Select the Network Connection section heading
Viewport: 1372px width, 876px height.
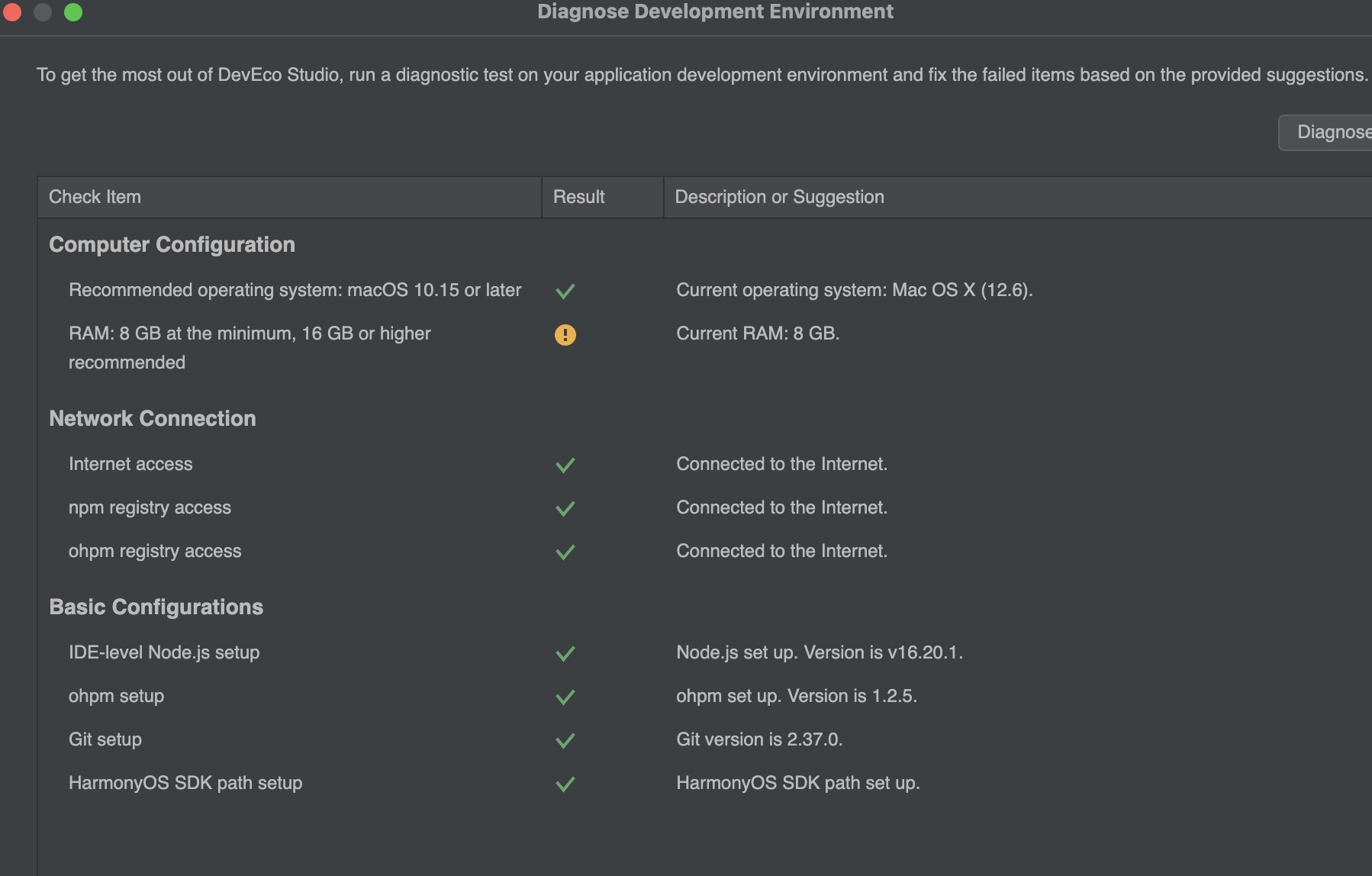click(153, 418)
